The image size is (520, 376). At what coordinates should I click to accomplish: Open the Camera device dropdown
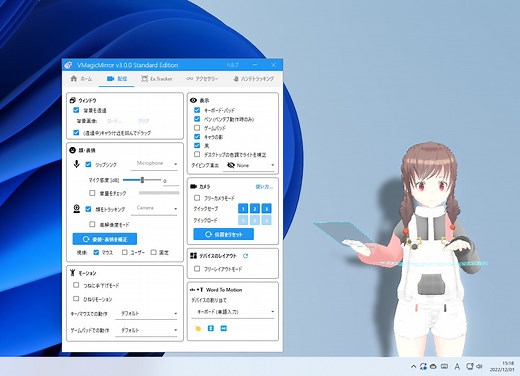(x=155, y=209)
